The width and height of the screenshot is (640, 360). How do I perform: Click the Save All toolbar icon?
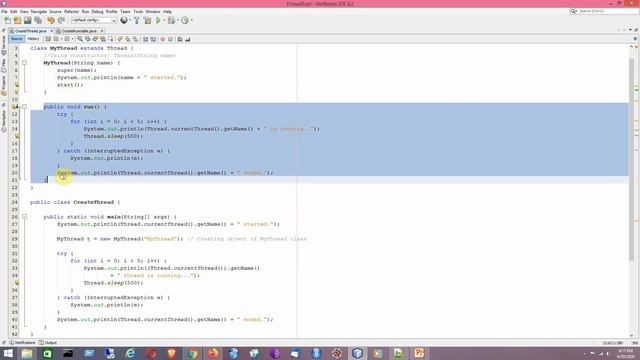click(x=38, y=20)
